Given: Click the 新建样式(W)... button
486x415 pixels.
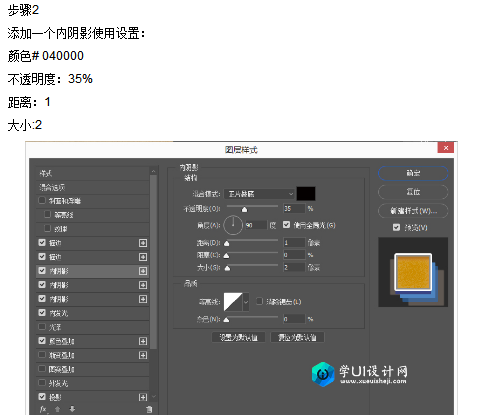Looking at the screenshot, I should [x=413, y=211].
